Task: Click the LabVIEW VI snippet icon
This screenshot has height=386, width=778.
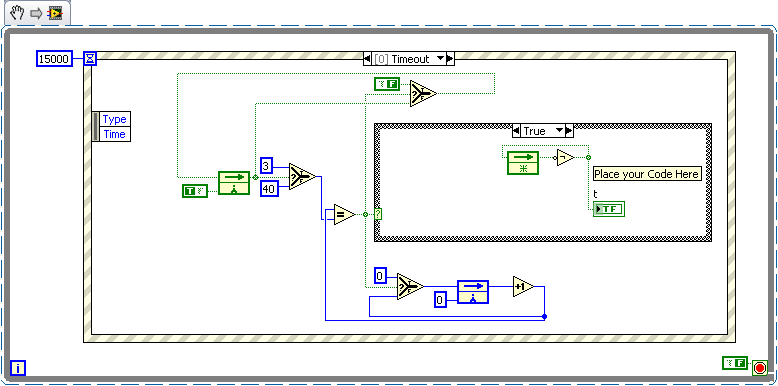Action: pyautogui.click(x=55, y=13)
